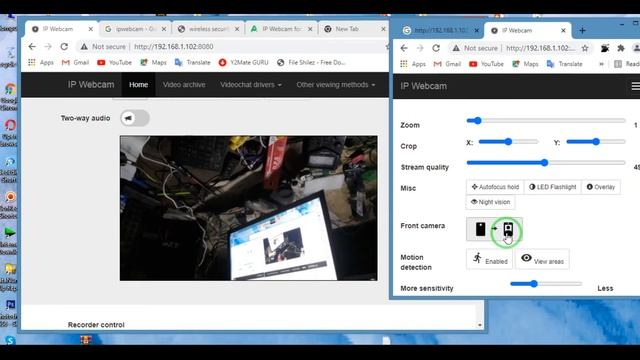The image size is (640, 360).
Task: Click IP Webcam brand title in right window
Action: (424, 86)
